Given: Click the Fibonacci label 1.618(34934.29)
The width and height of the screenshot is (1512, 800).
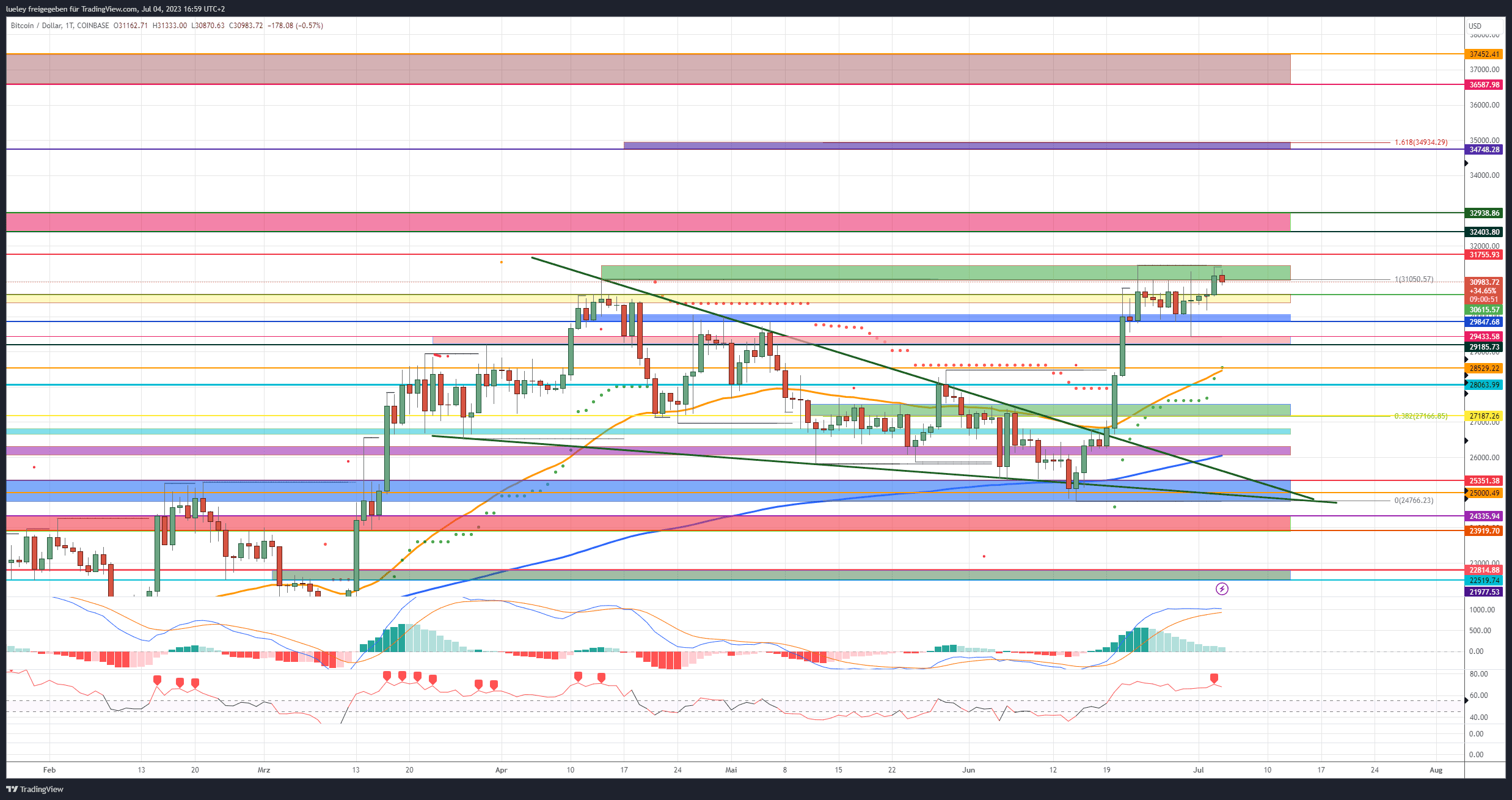Looking at the screenshot, I should (x=1421, y=142).
